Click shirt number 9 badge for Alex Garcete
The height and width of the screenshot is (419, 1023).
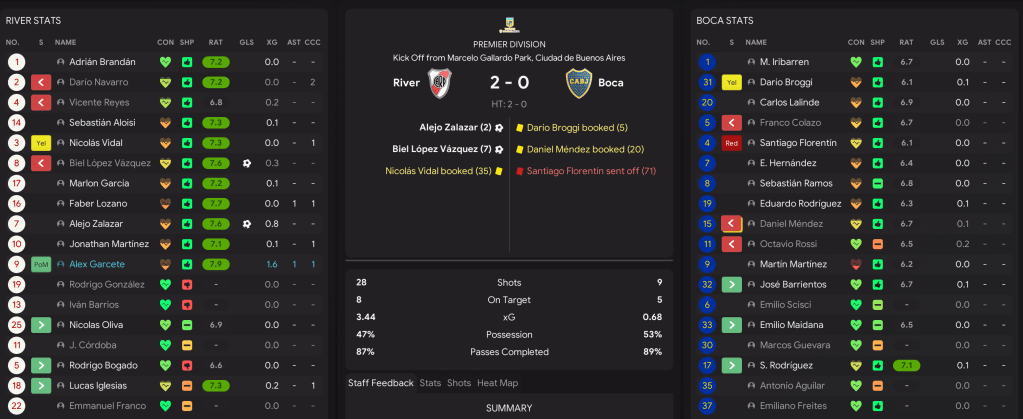click(16, 264)
